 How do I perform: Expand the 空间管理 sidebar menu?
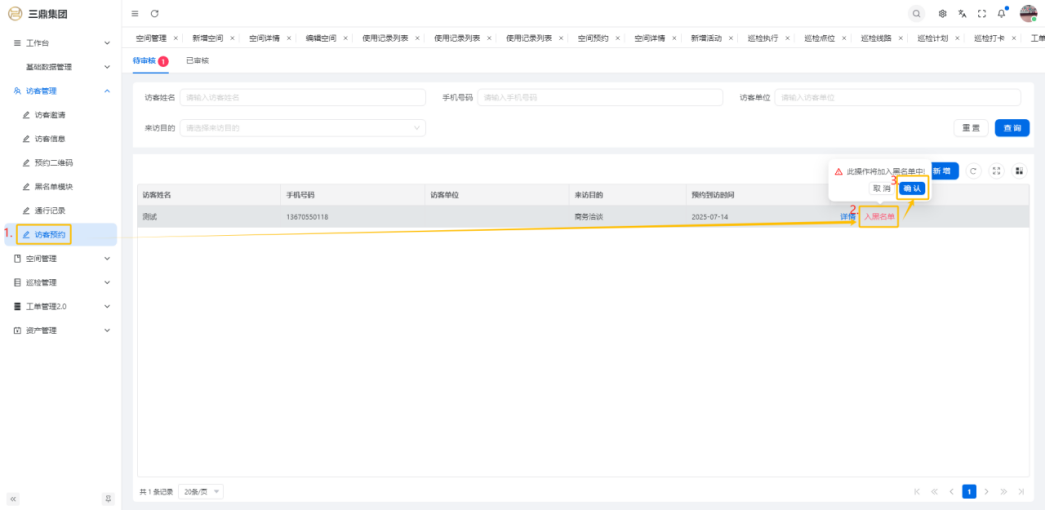[x=60, y=258]
